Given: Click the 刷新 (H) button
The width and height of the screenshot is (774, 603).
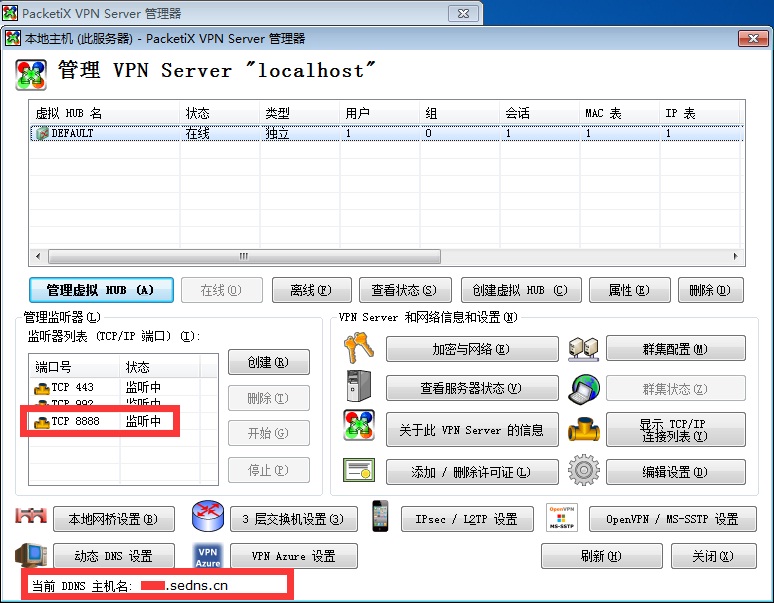Looking at the screenshot, I should coord(601,556).
